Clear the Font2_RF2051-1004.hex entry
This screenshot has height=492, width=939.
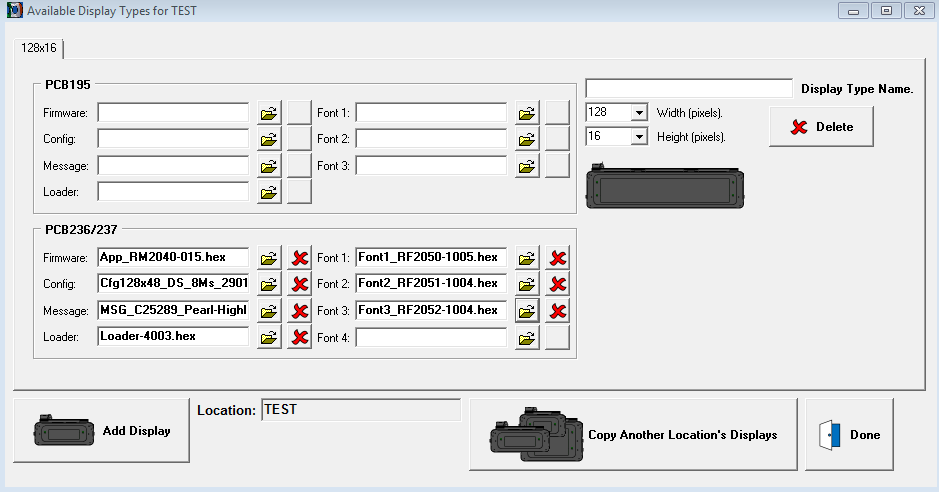(558, 284)
